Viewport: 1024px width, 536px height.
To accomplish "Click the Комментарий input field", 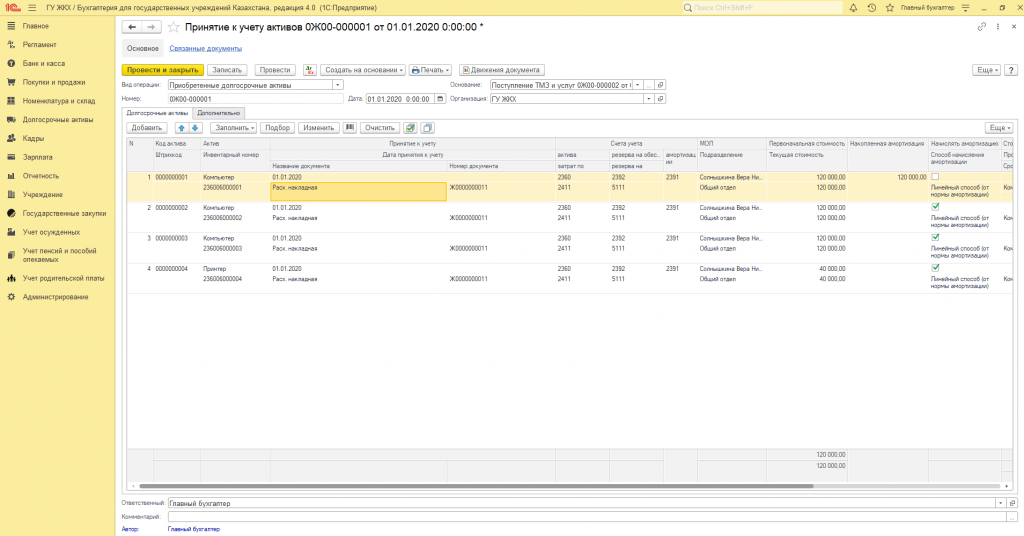I will coord(585,516).
